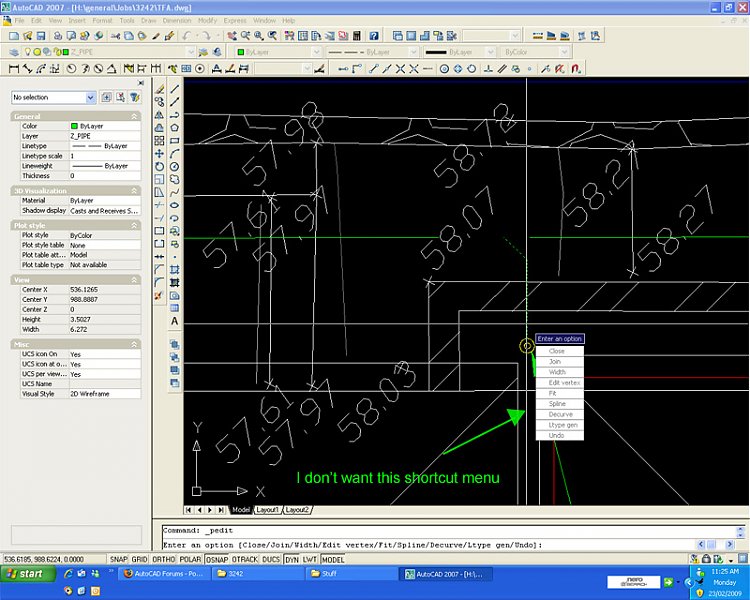Open the ByLayer linetype control dropdown

(x=413, y=52)
